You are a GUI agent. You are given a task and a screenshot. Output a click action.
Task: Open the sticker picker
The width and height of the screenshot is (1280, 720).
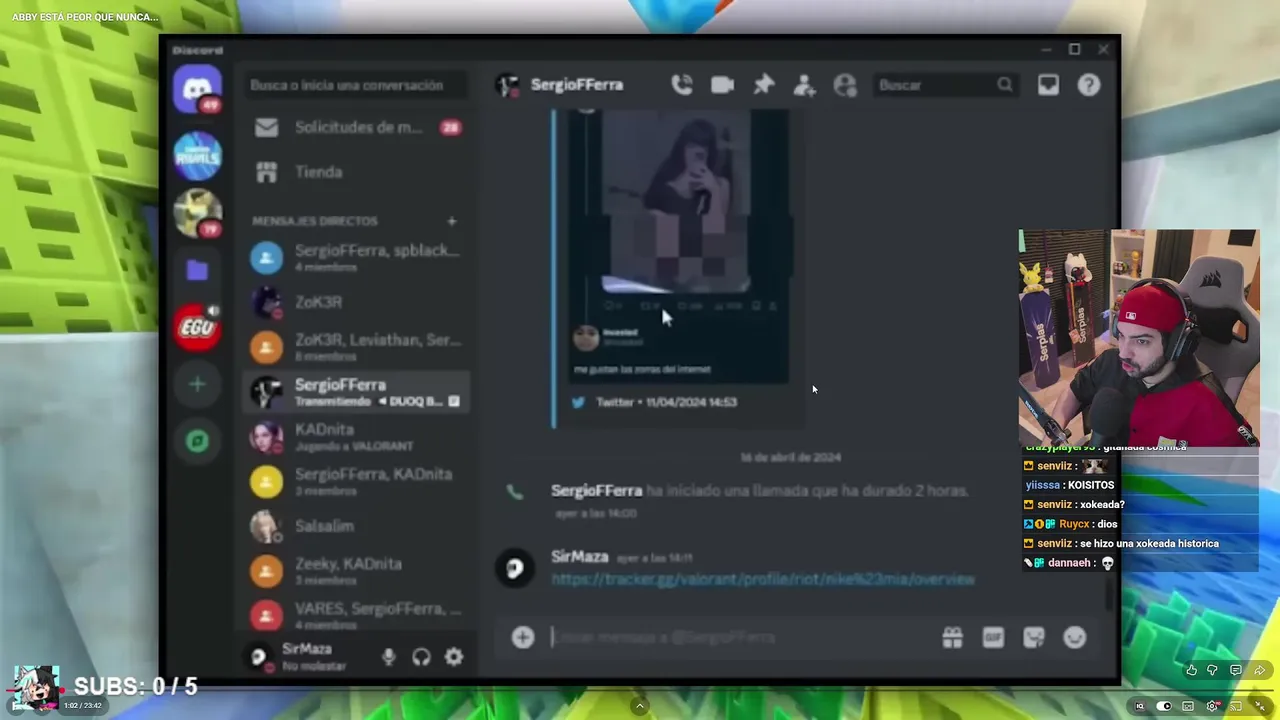pyautogui.click(x=1034, y=637)
